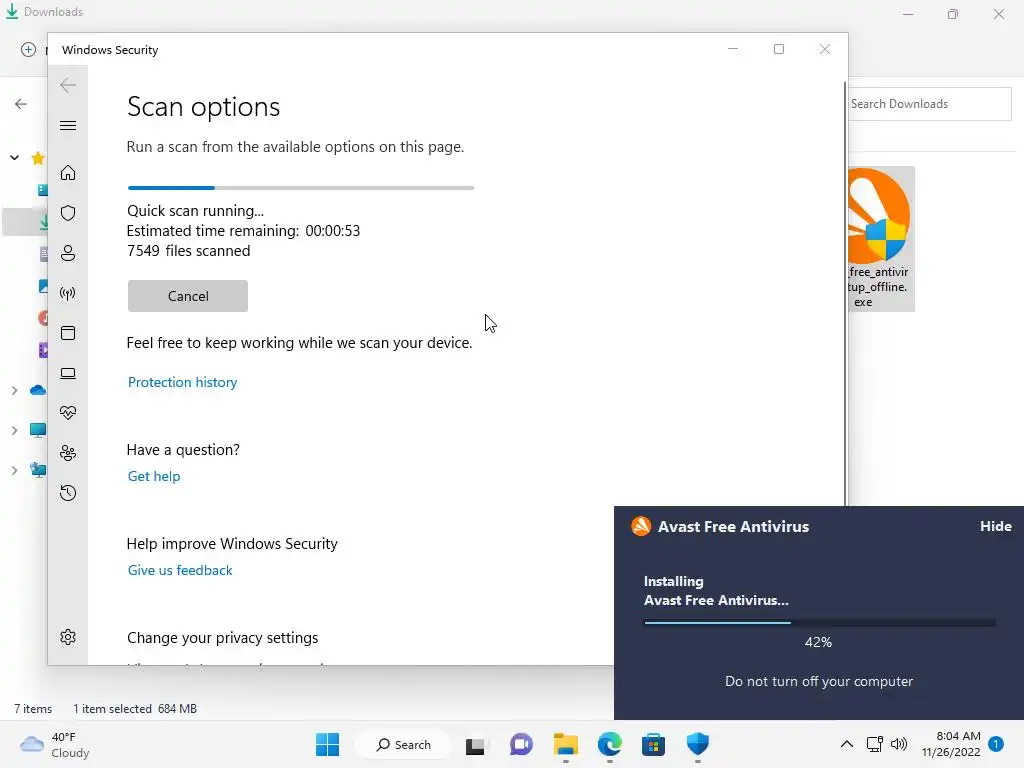Open Task View on the taskbar
Viewport: 1024px width, 768px height.
[475, 745]
